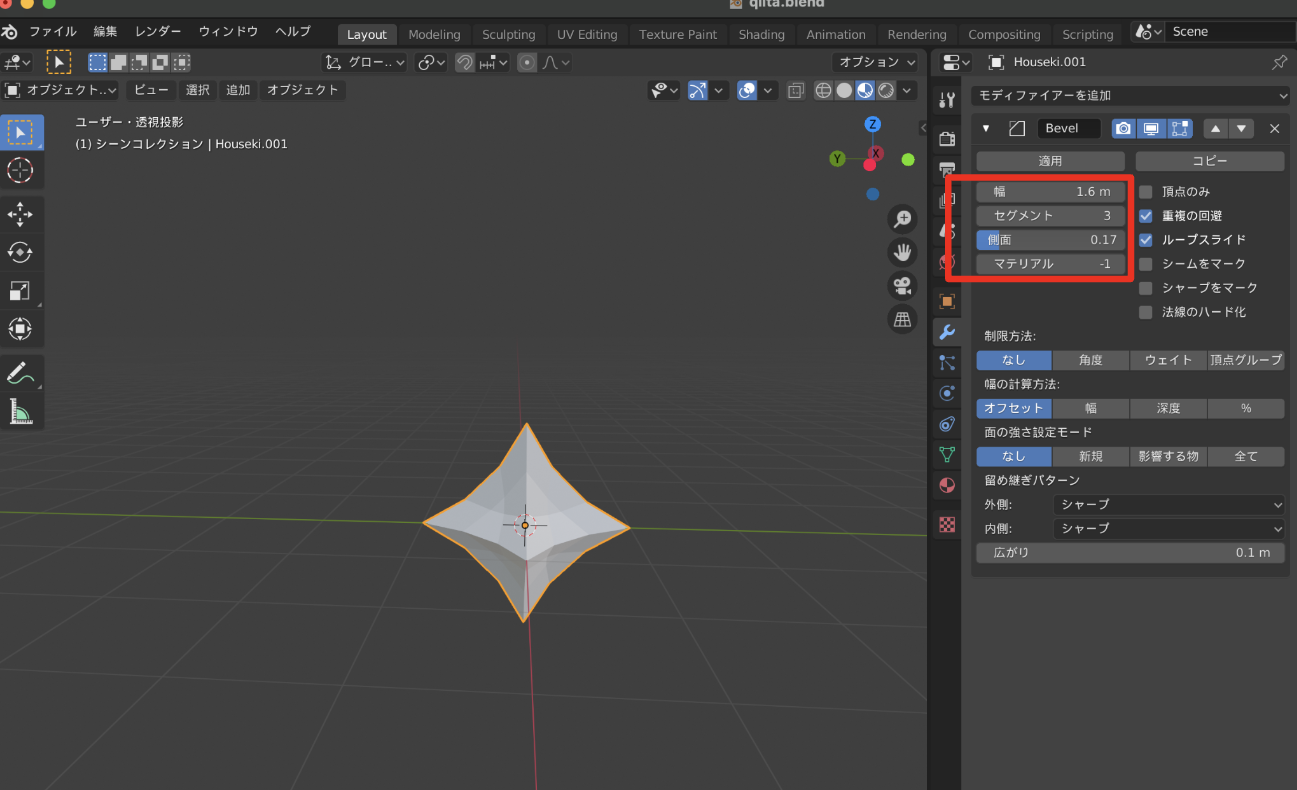This screenshot has width=1297, height=790.
Task: Open the Physics properties tab
Action: [x=946, y=393]
